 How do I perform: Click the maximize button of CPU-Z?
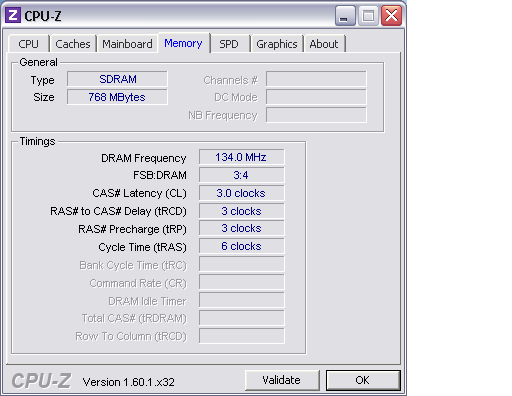coord(368,16)
